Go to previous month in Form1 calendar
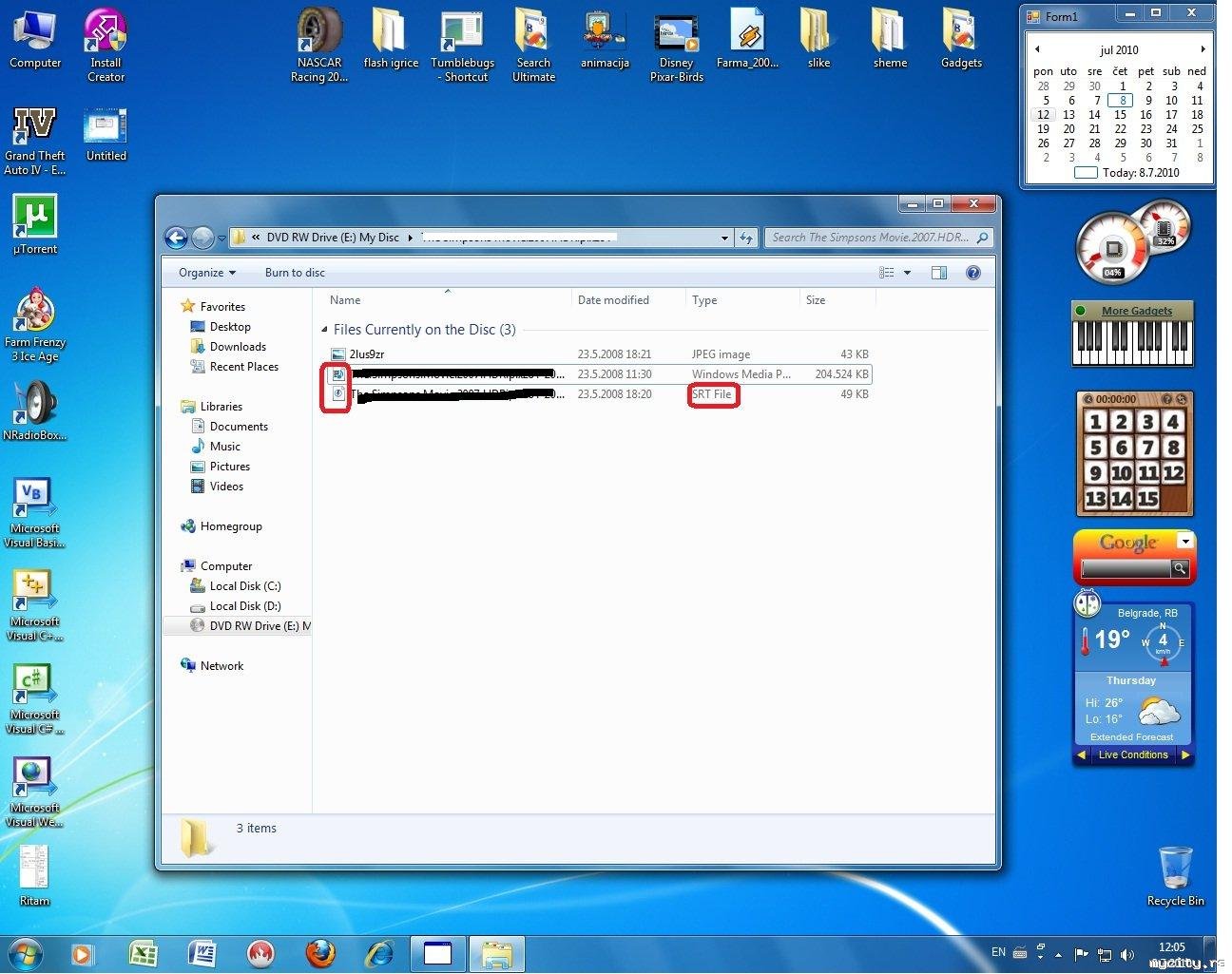This screenshot has height=974, width=1232. click(1037, 49)
